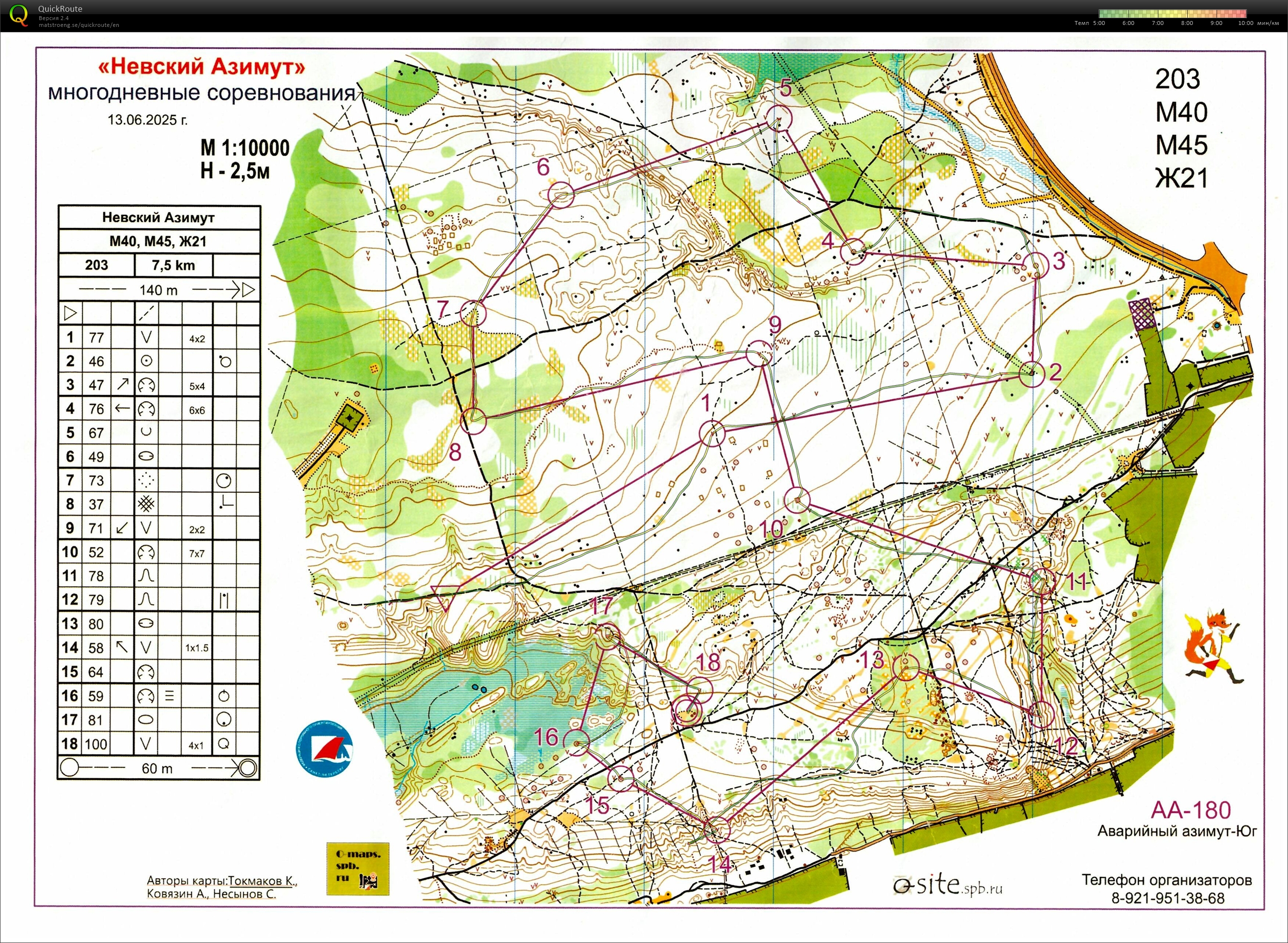Click the organizers' phone number 8-921-951-38-68
The image size is (1288, 943).
pos(1167,898)
